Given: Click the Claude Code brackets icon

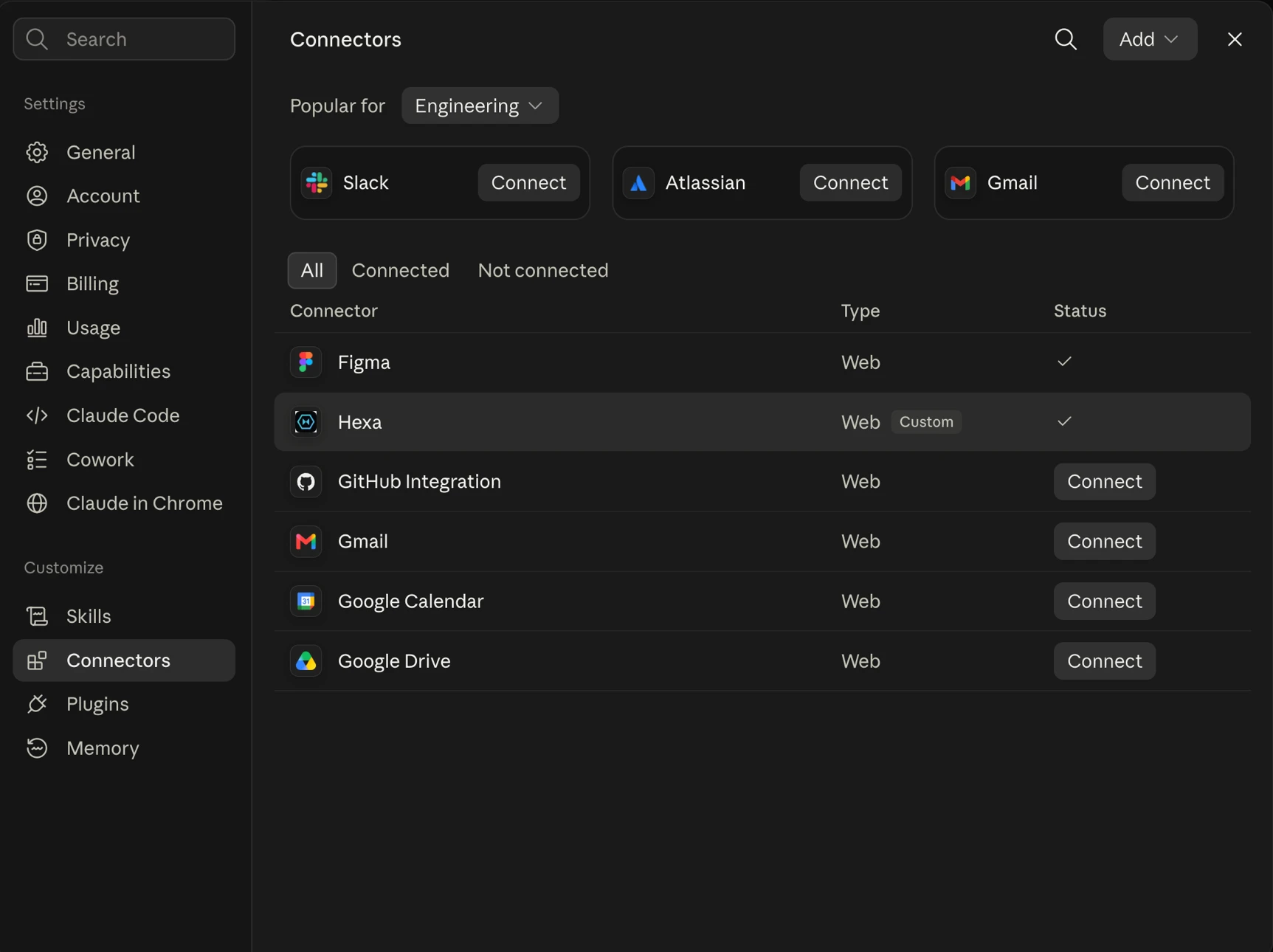Looking at the screenshot, I should [37, 415].
